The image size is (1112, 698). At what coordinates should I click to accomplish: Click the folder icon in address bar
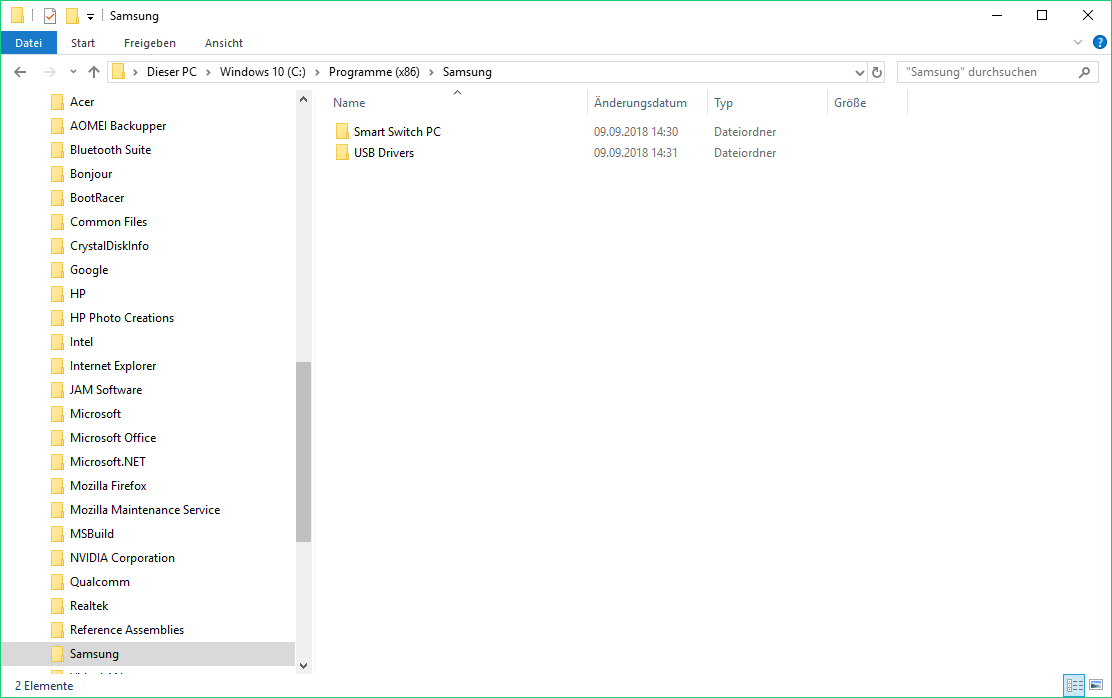tap(118, 72)
